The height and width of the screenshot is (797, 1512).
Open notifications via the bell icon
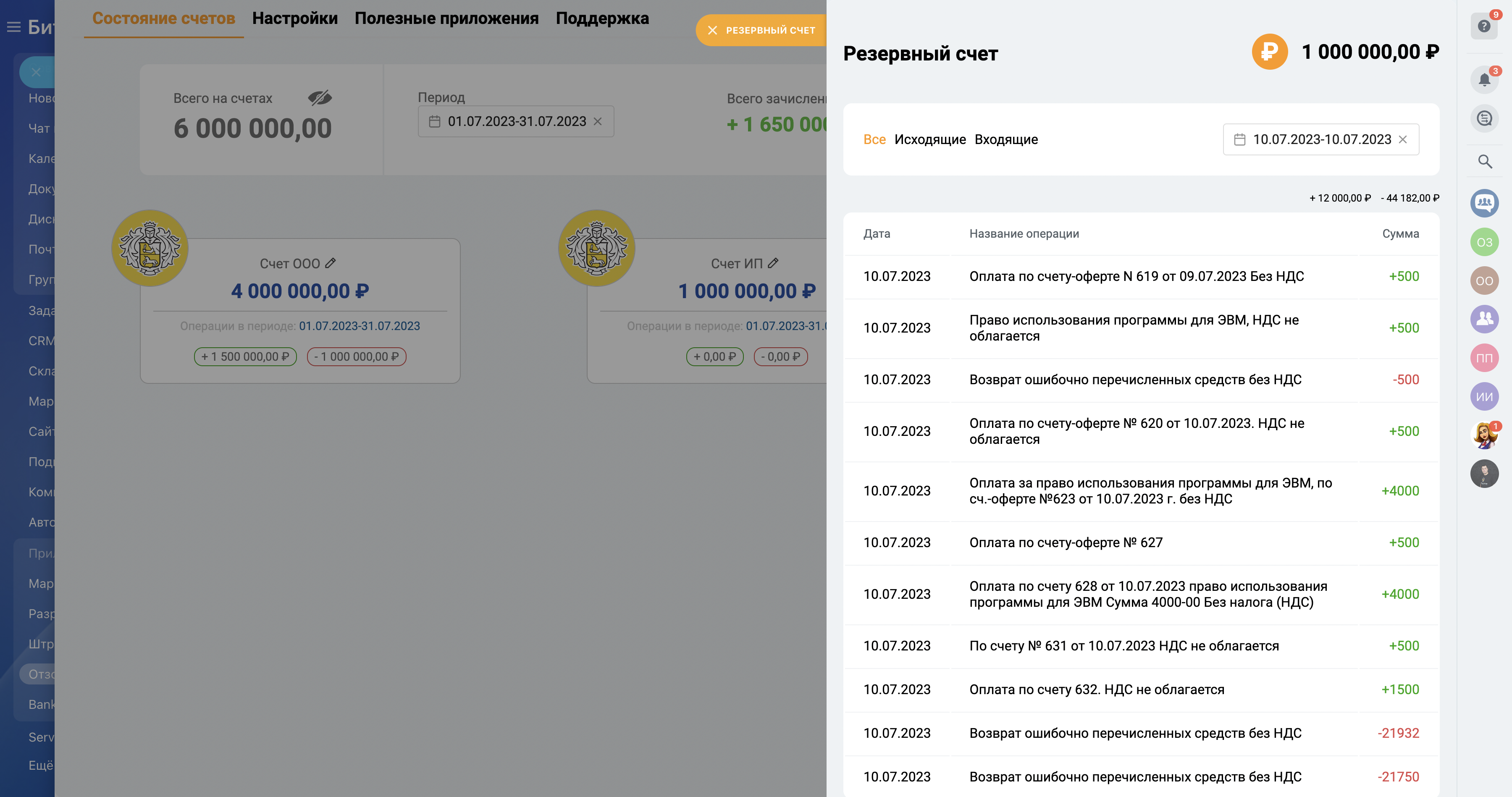click(1485, 80)
